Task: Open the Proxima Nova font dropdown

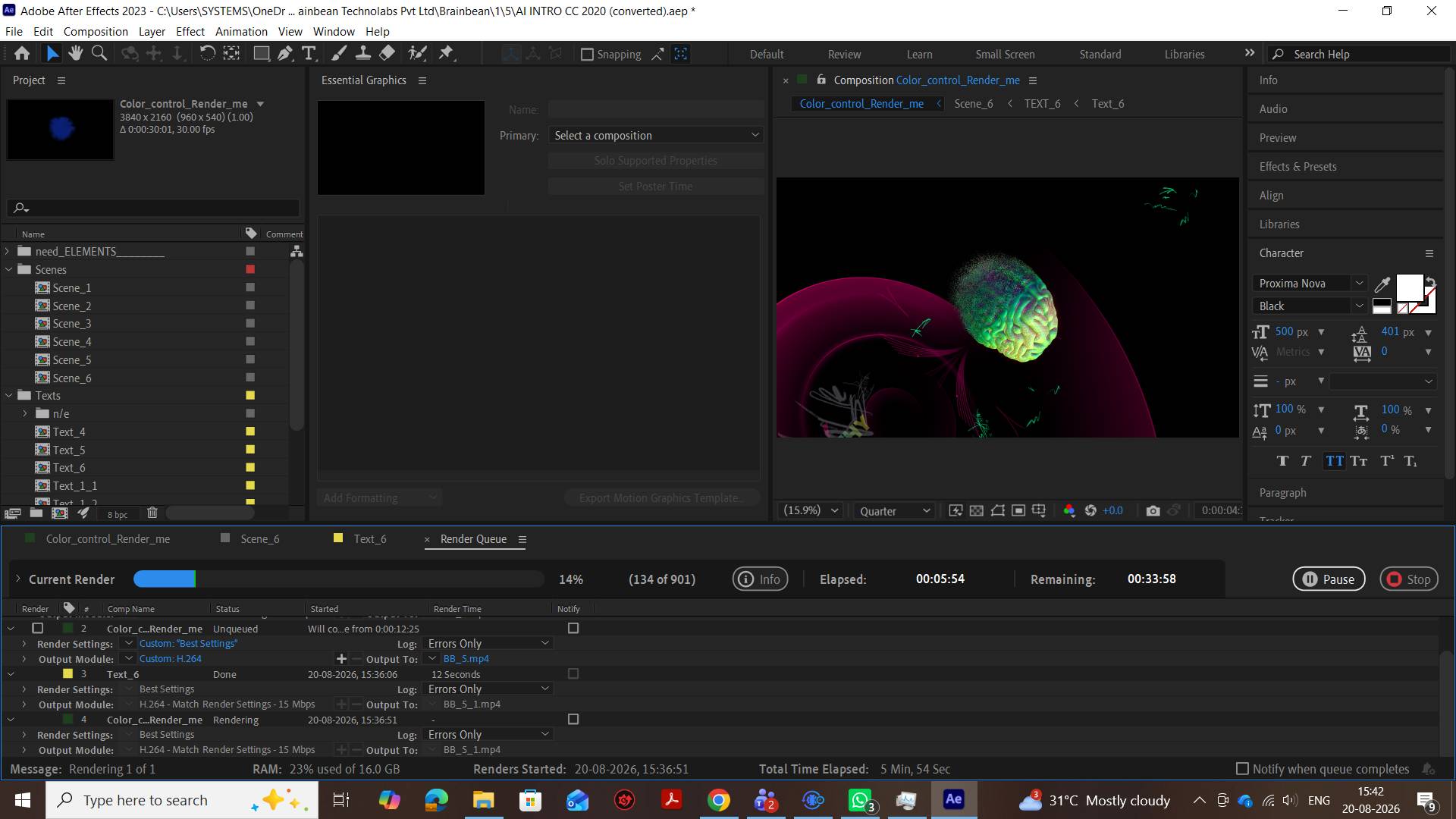Action: [x=1310, y=283]
